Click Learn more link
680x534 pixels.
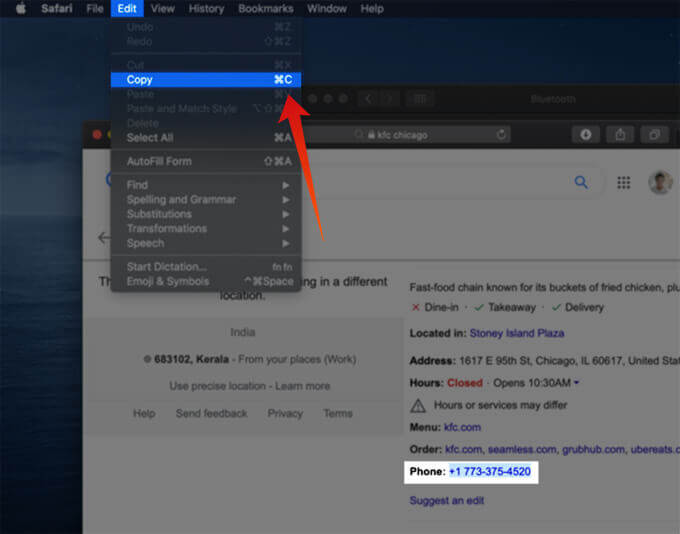click(x=303, y=386)
